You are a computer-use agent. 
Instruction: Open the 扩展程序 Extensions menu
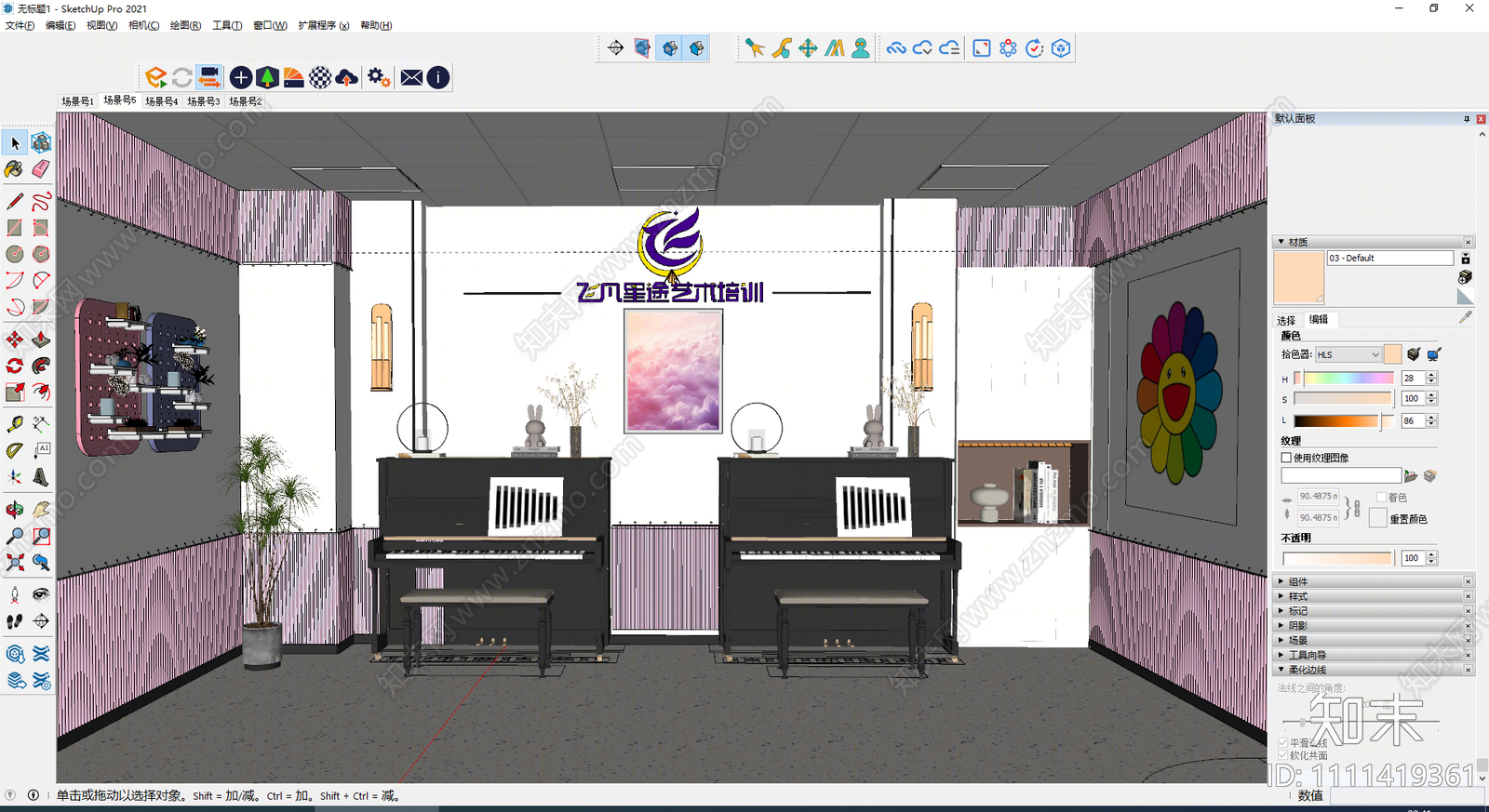[x=323, y=25]
